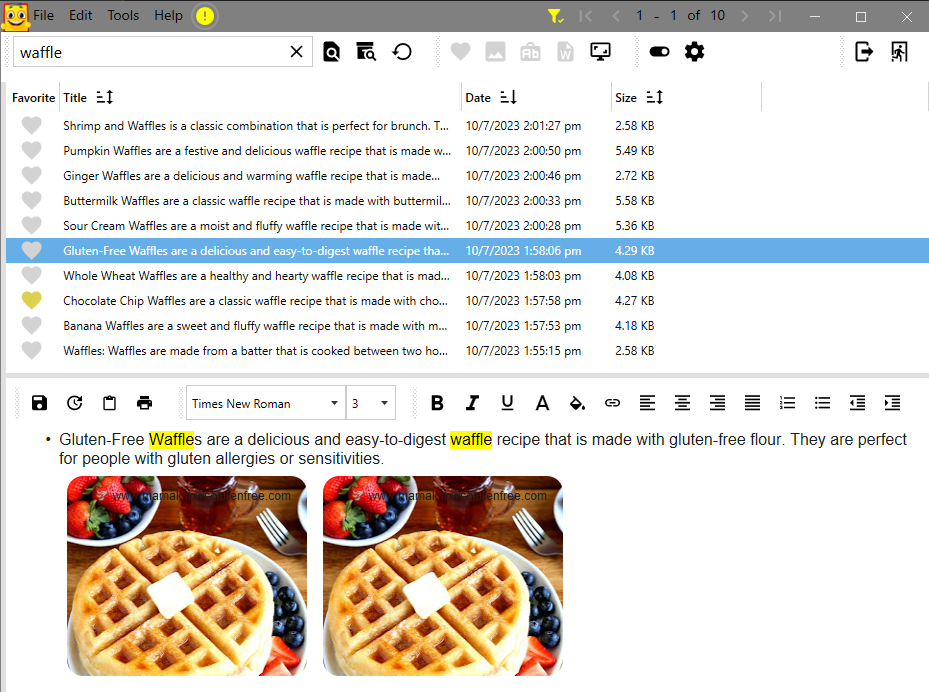Increase paragraph indent

(x=892, y=403)
